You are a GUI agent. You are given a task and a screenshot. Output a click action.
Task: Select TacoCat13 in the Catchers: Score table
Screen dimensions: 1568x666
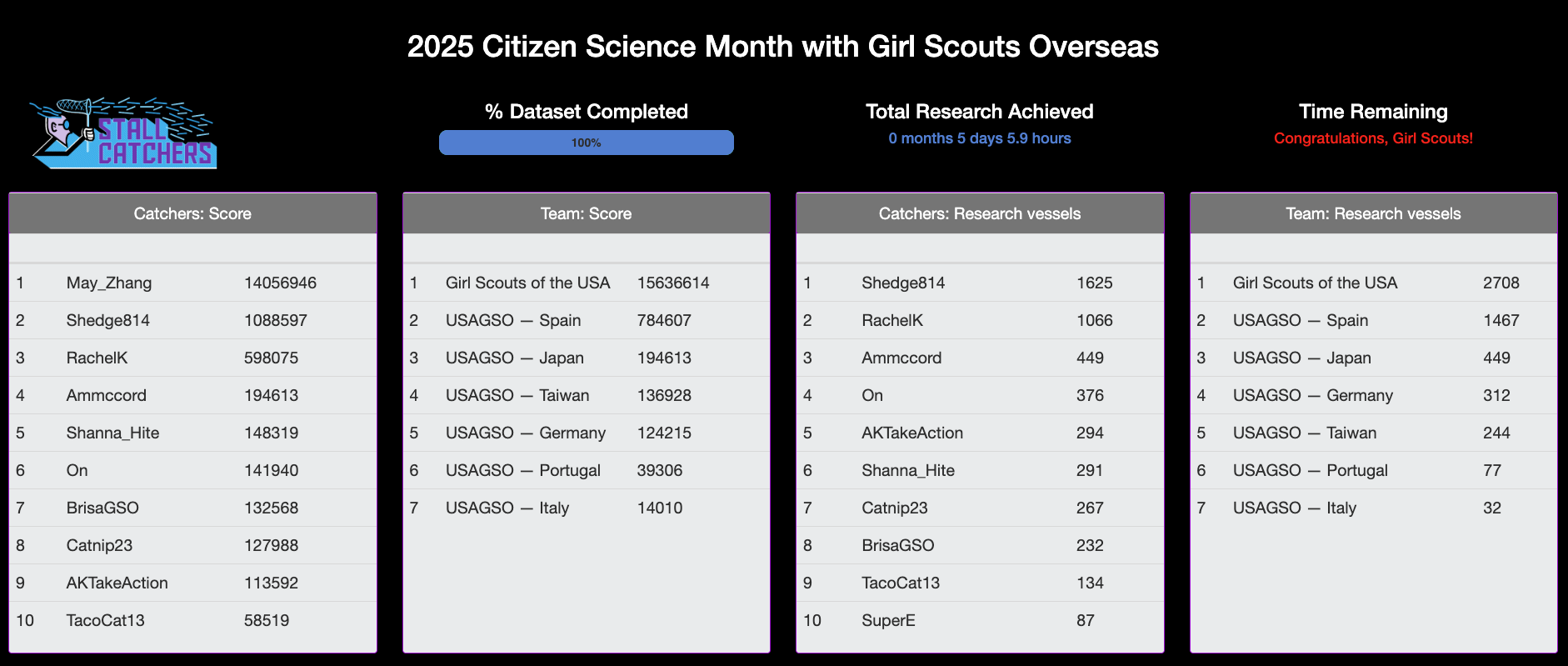pyautogui.click(x=106, y=620)
